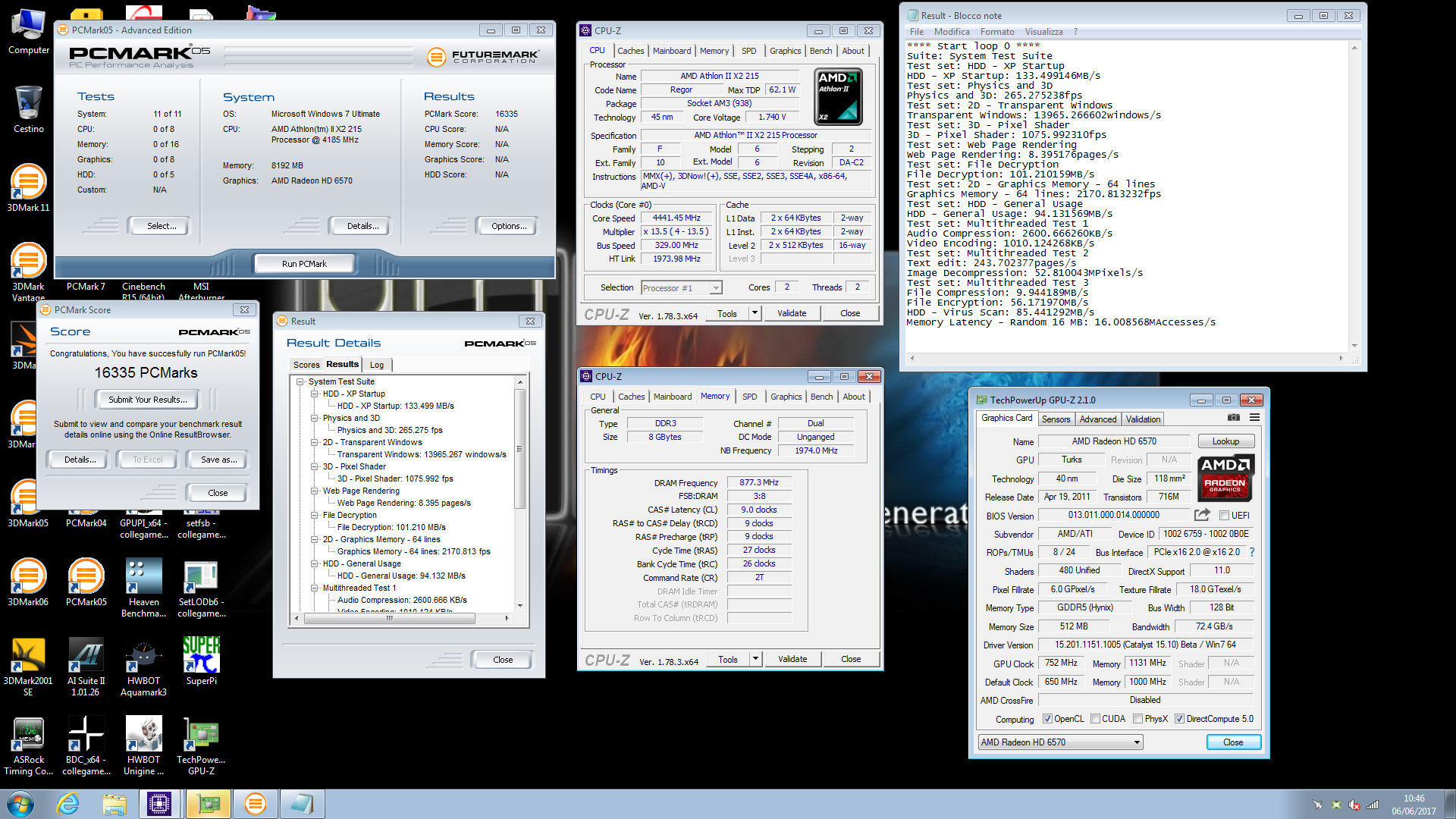Open the HWBOT Unigine desktop shortcut

click(x=144, y=745)
